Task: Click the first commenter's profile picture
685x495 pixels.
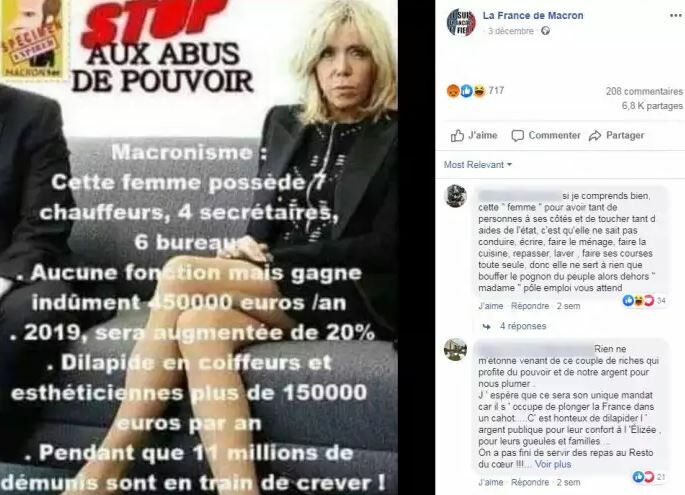Action: click(456, 196)
